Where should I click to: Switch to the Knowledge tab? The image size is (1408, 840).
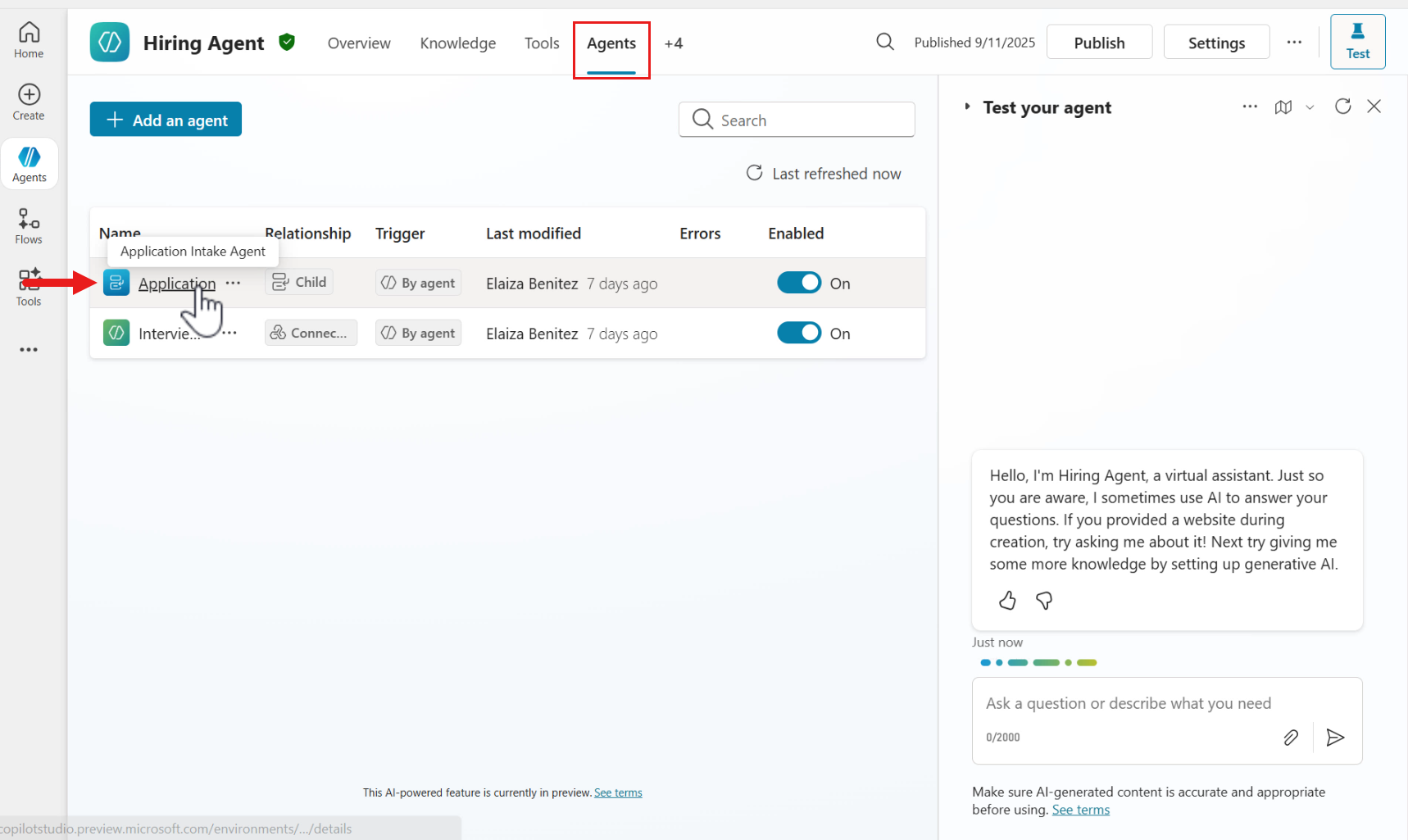tap(457, 43)
